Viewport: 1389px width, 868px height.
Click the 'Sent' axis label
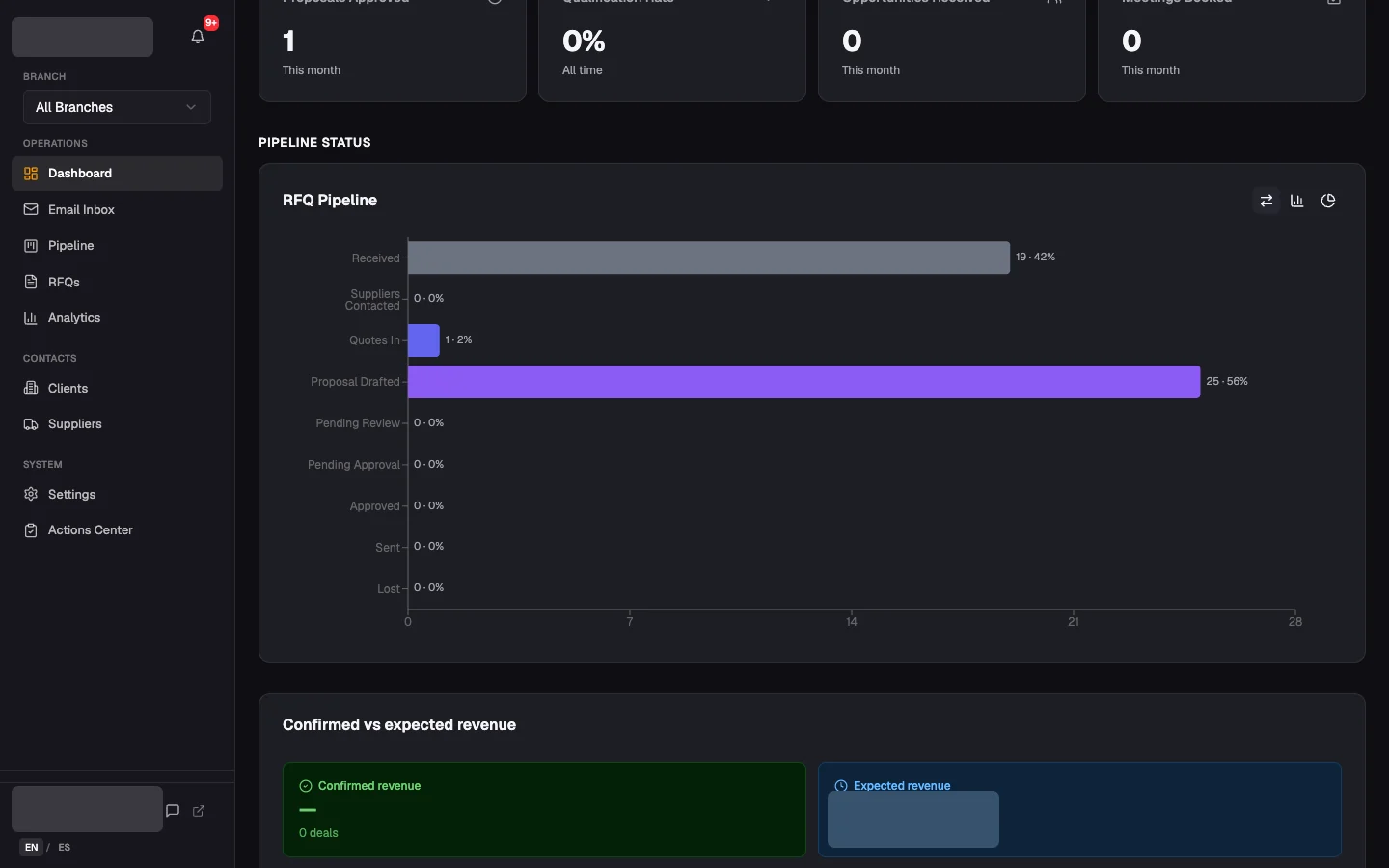pyautogui.click(x=388, y=548)
